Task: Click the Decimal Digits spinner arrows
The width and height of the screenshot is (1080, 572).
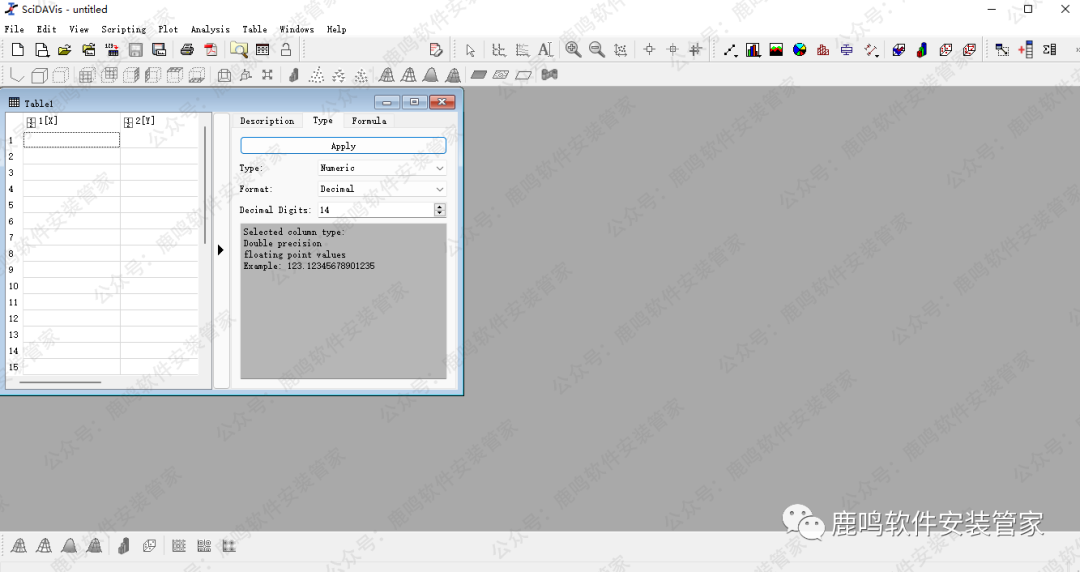Action: 440,210
